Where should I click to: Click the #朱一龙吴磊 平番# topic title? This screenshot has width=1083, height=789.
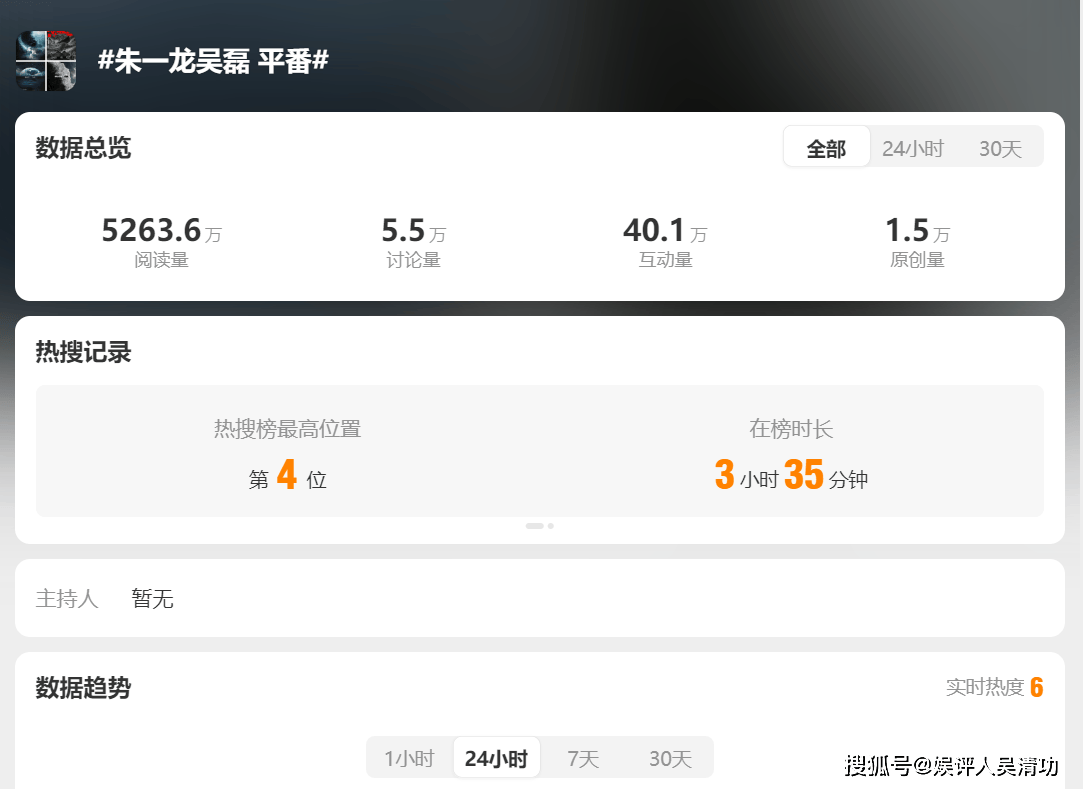(x=213, y=61)
